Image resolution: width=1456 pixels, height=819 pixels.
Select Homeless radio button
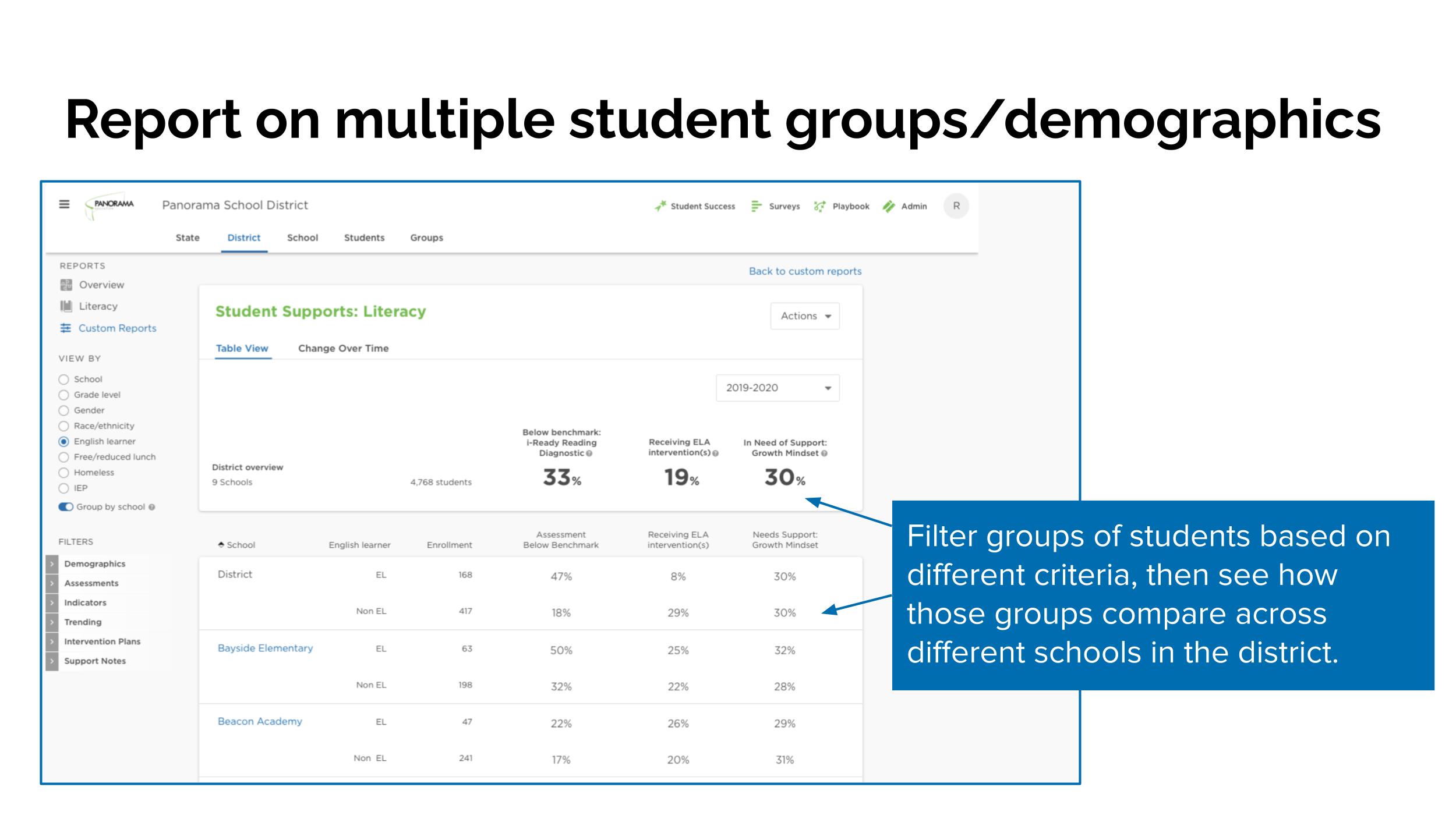(x=64, y=473)
